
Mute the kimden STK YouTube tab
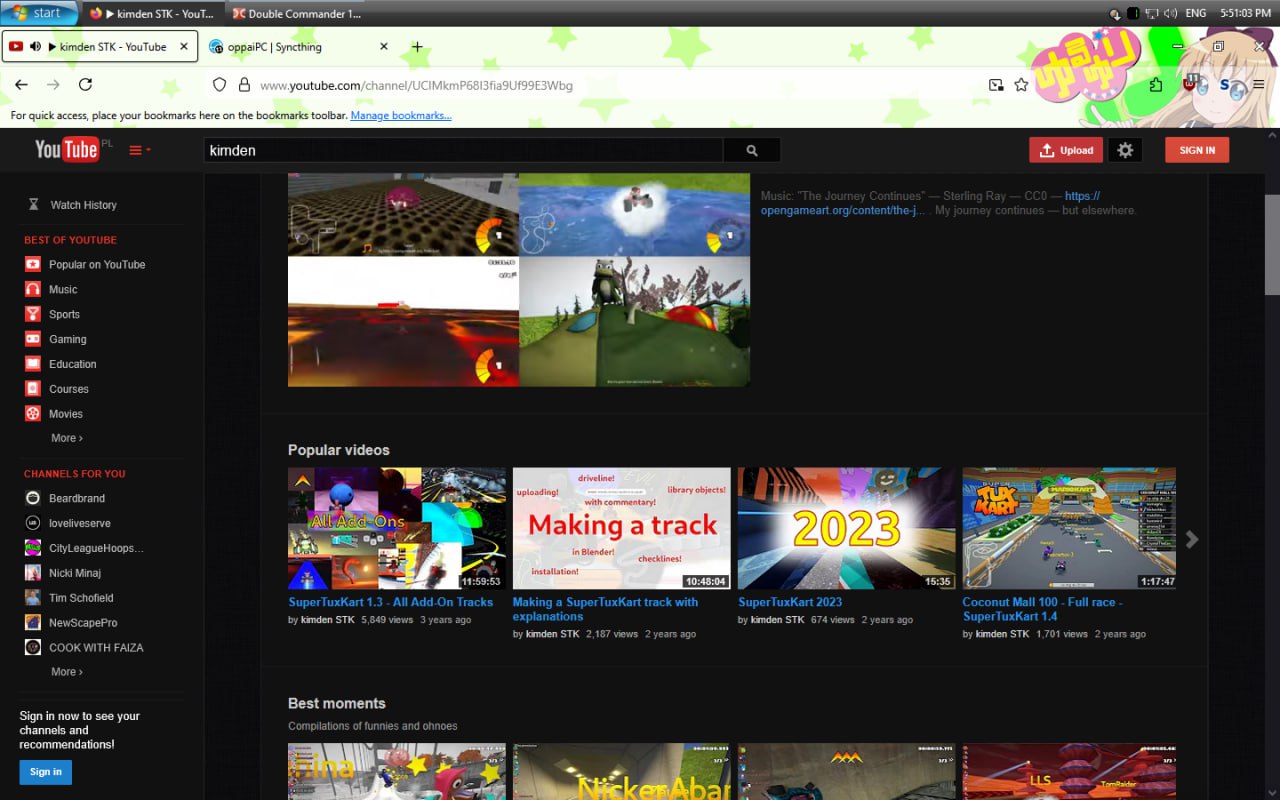coord(35,47)
